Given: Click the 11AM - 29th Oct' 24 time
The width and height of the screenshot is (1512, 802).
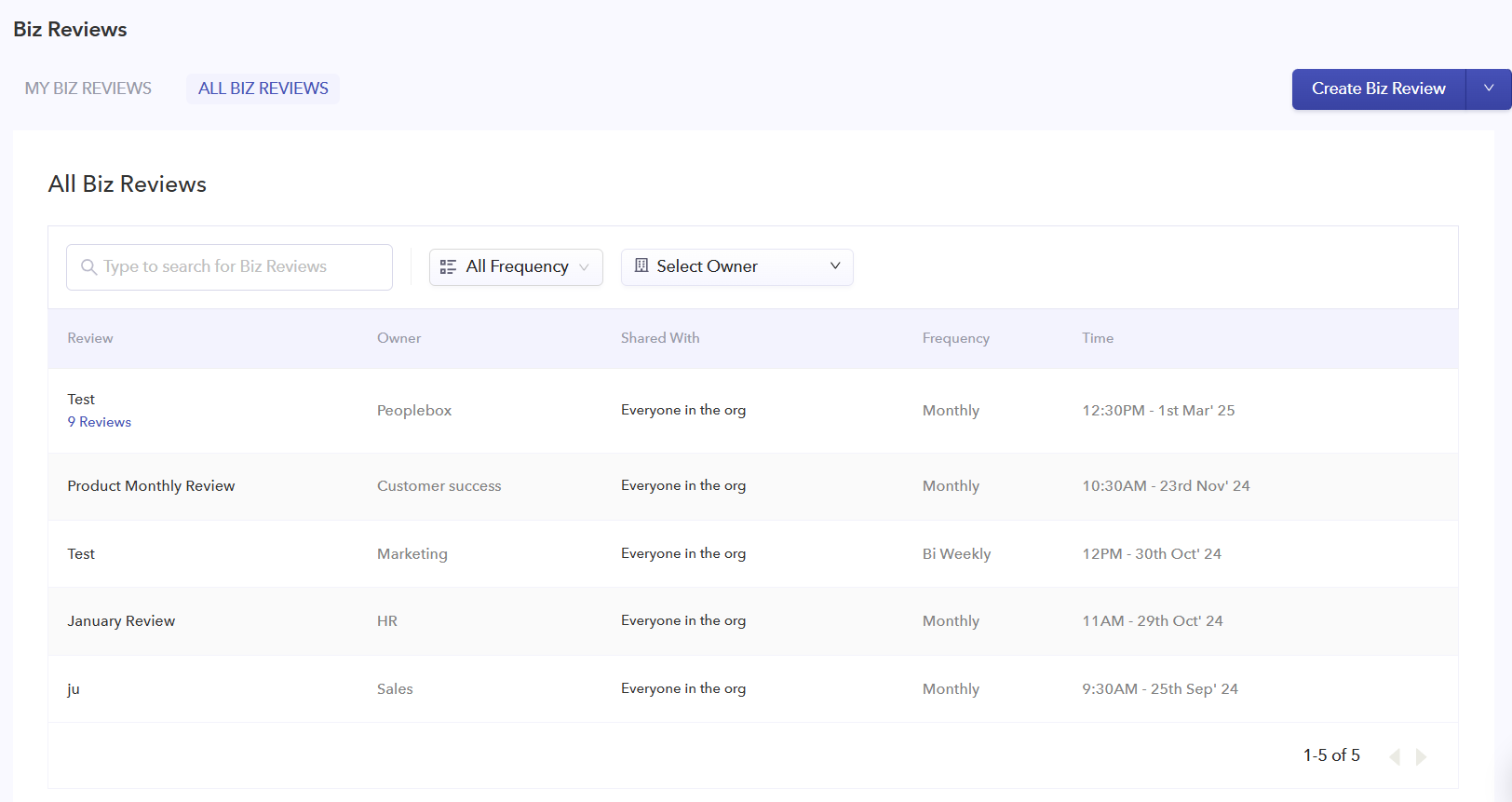Looking at the screenshot, I should 1153,621.
